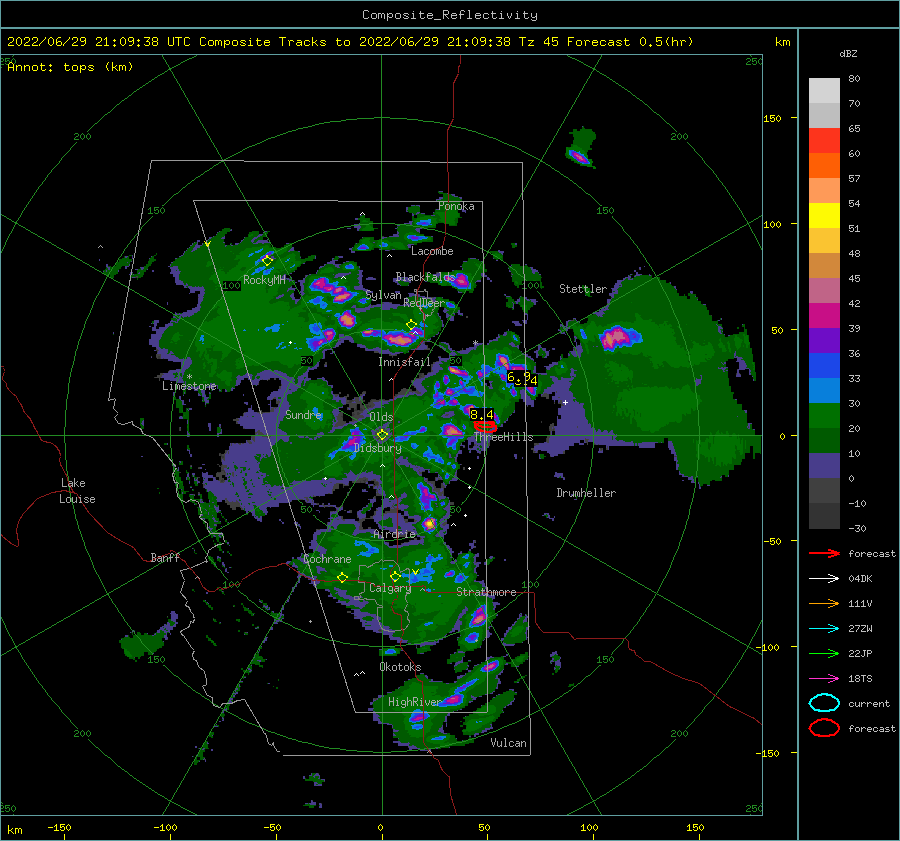Click the bright yellow swatch in dBZ scale
Image resolution: width=900 pixels, height=841 pixels.
coord(824,216)
